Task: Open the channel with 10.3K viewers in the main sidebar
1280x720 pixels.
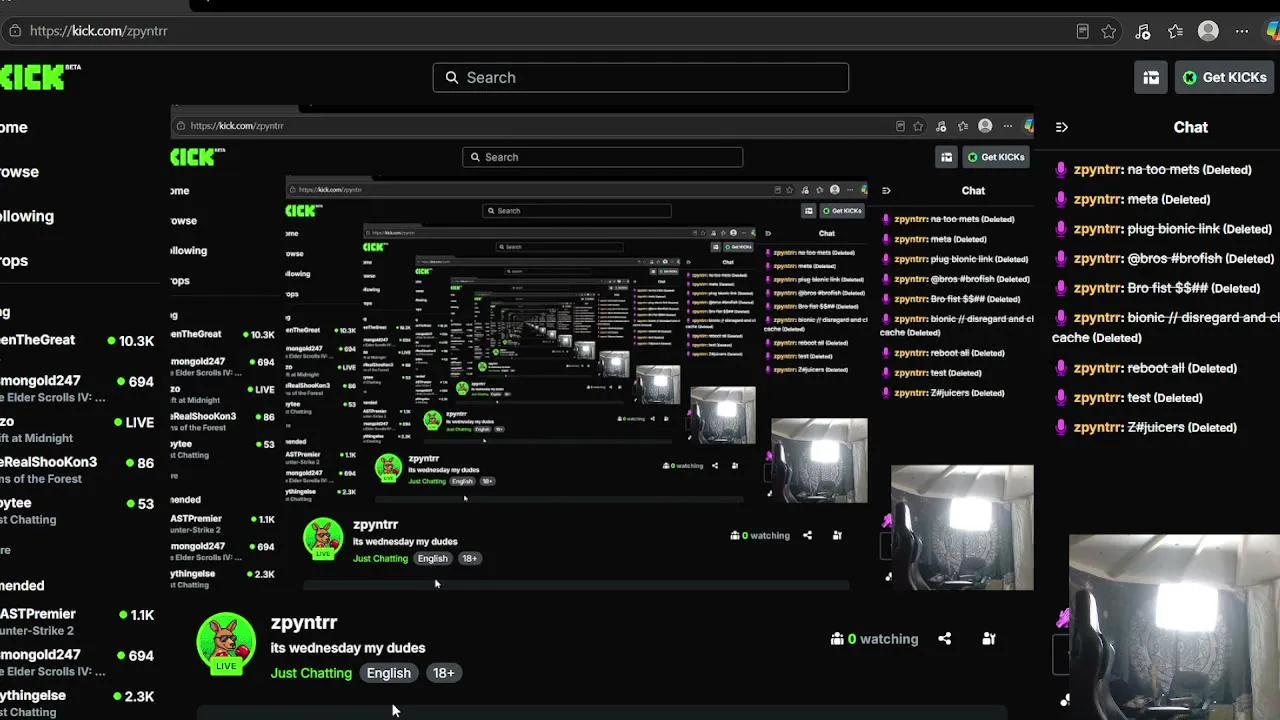Action: click(77, 340)
